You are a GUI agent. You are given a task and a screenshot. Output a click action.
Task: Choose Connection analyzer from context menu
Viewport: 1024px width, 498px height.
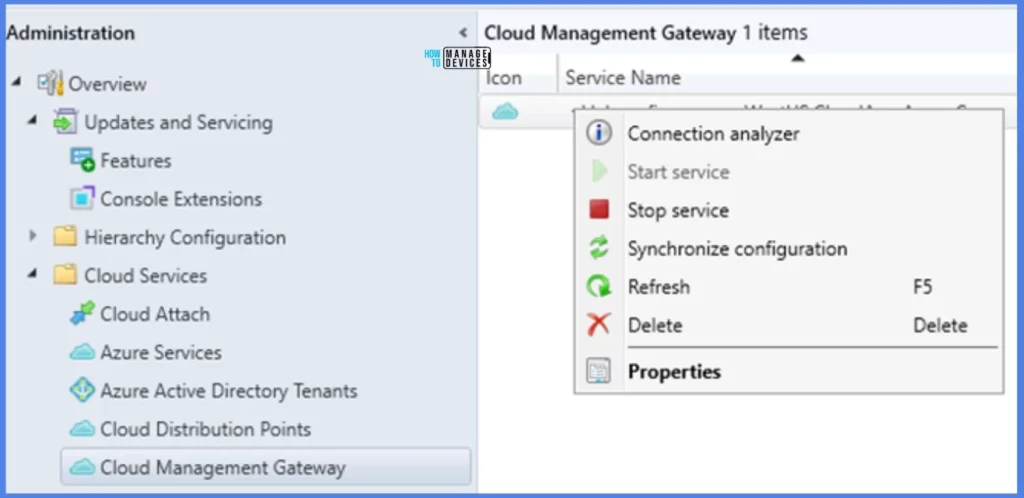789,134
